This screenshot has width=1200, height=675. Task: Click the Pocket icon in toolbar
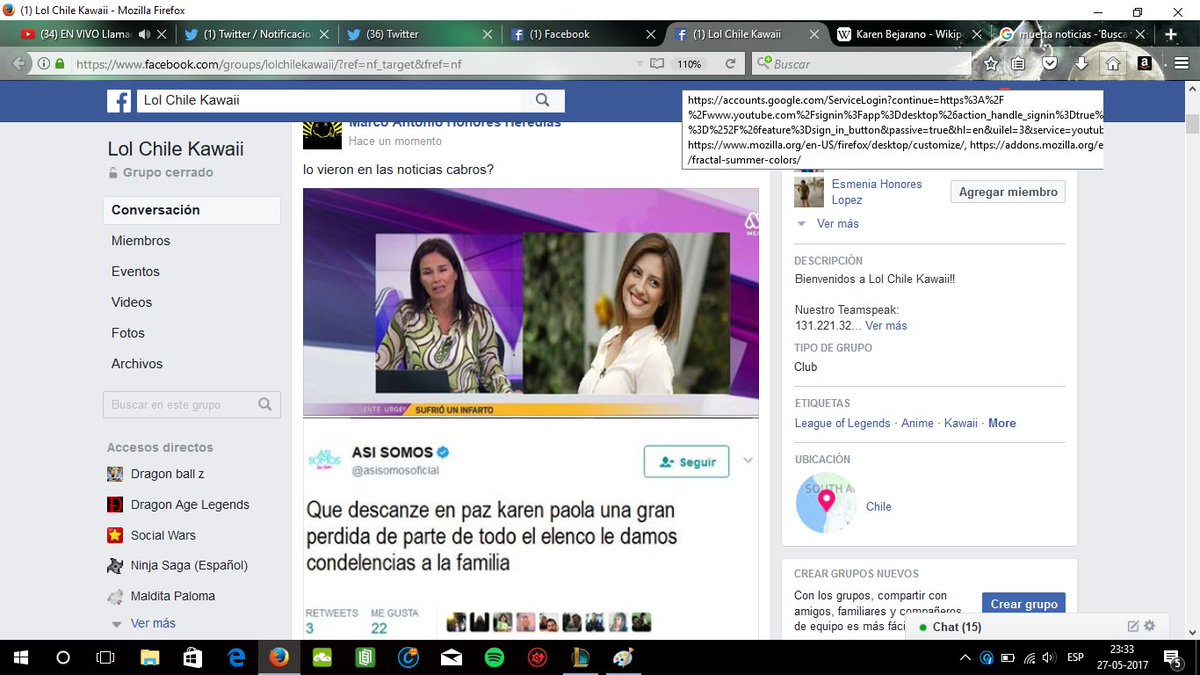pos(1050,63)
